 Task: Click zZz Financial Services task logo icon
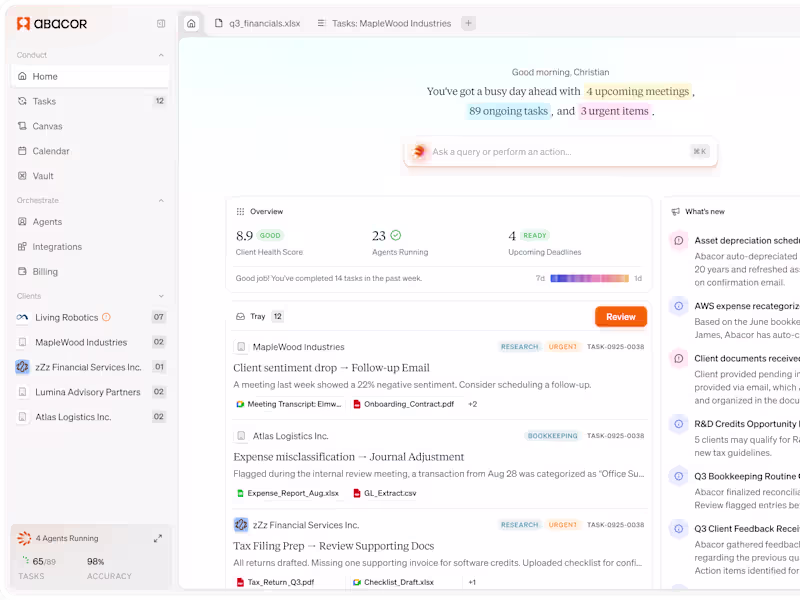(241, 525)
